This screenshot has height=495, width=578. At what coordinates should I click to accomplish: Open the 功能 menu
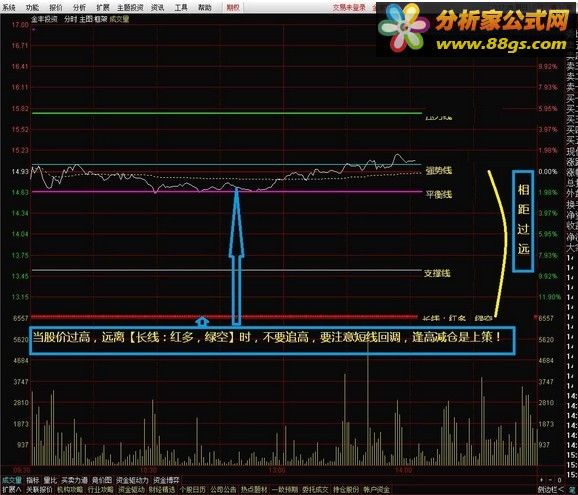coord(32,7)
